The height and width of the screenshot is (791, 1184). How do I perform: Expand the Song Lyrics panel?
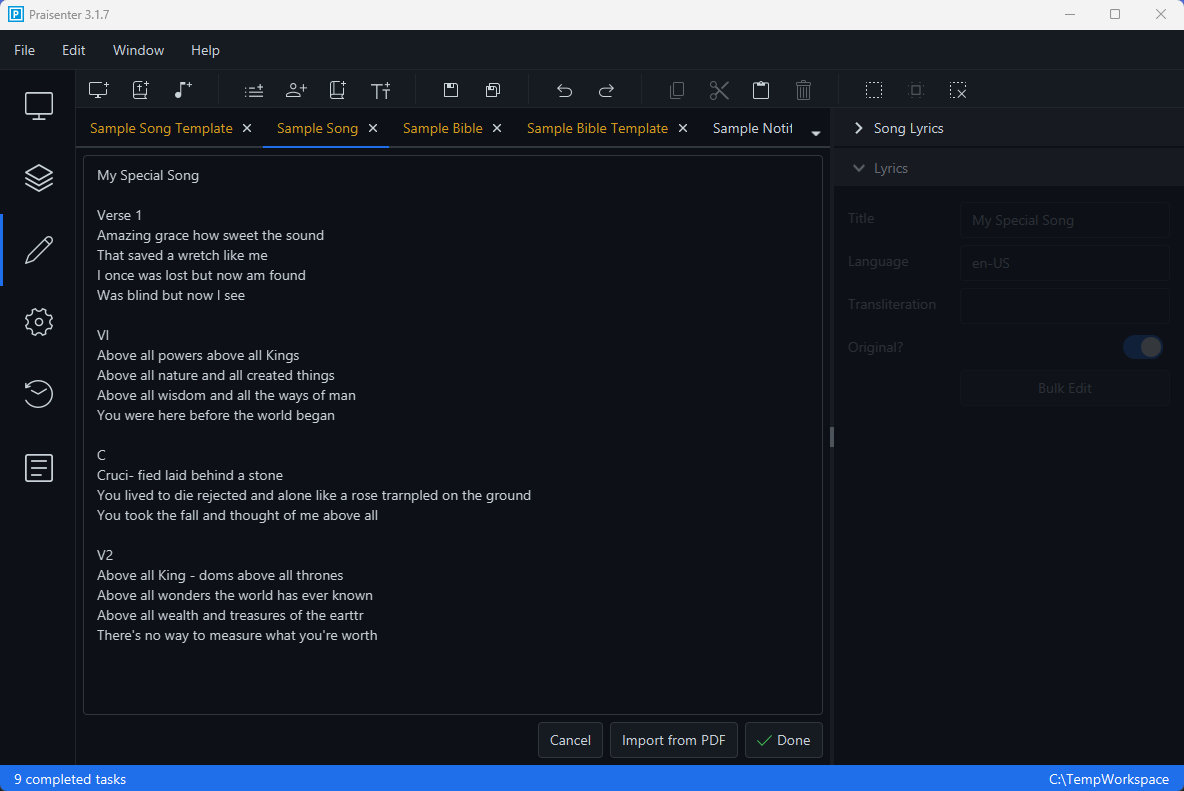point(858,128)
